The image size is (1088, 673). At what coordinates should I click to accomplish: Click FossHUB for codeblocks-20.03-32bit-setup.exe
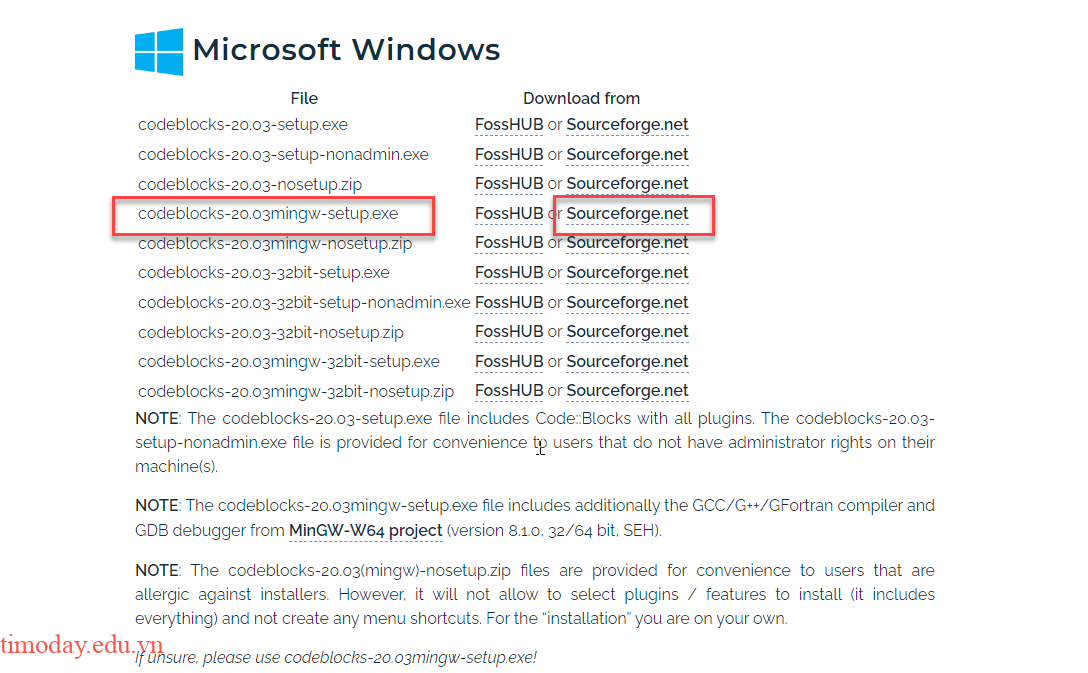pyautogui.click(x=509, y=273)
